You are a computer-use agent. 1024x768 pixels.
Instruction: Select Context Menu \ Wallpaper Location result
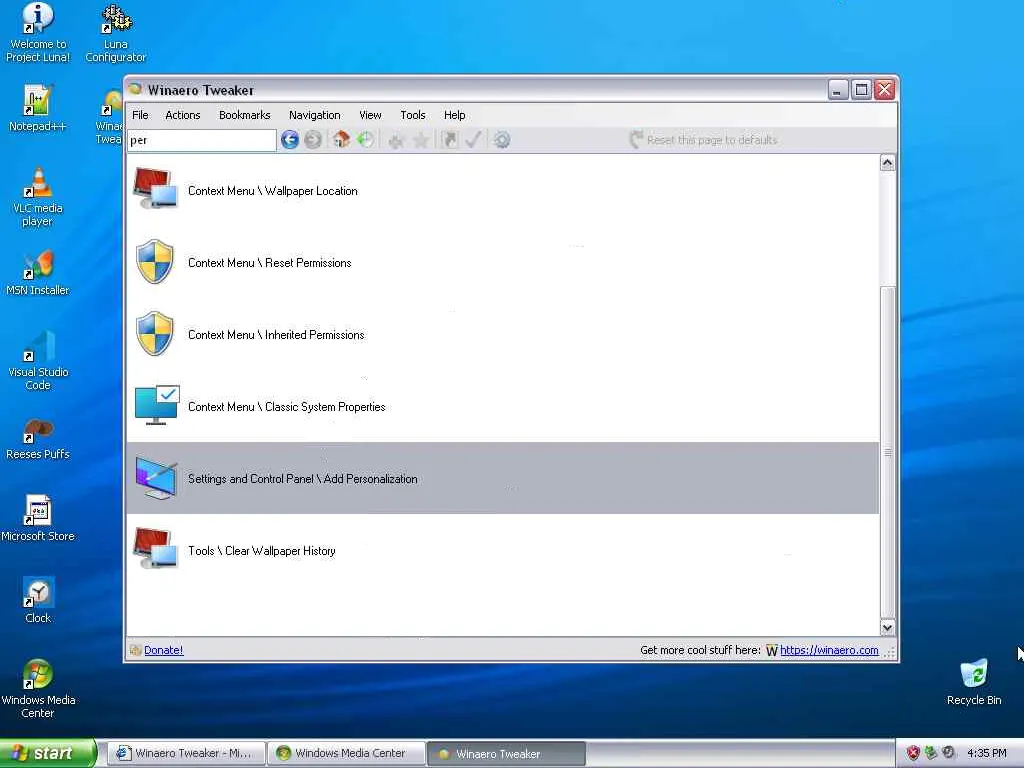point(502,191)
